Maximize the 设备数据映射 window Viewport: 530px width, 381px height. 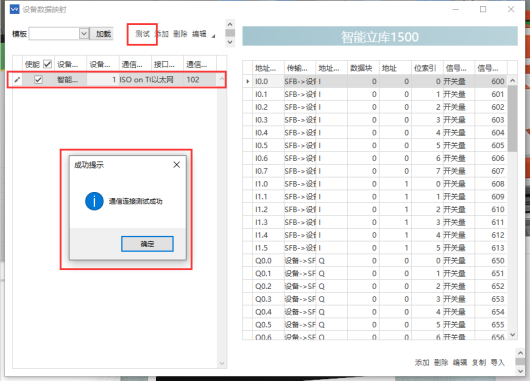(x=483, y=9)
